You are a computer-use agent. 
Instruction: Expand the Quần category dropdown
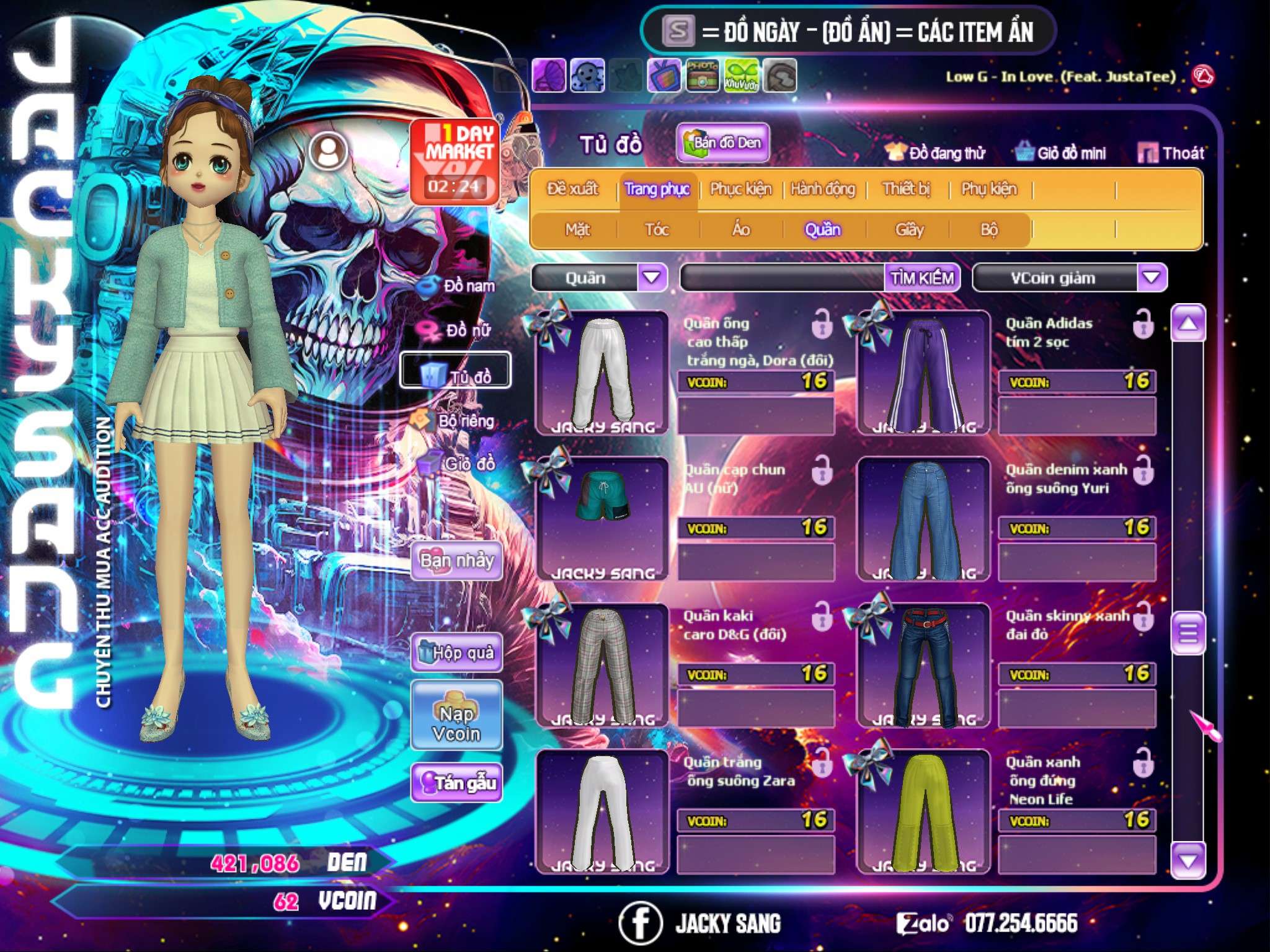tap(652, 277)
